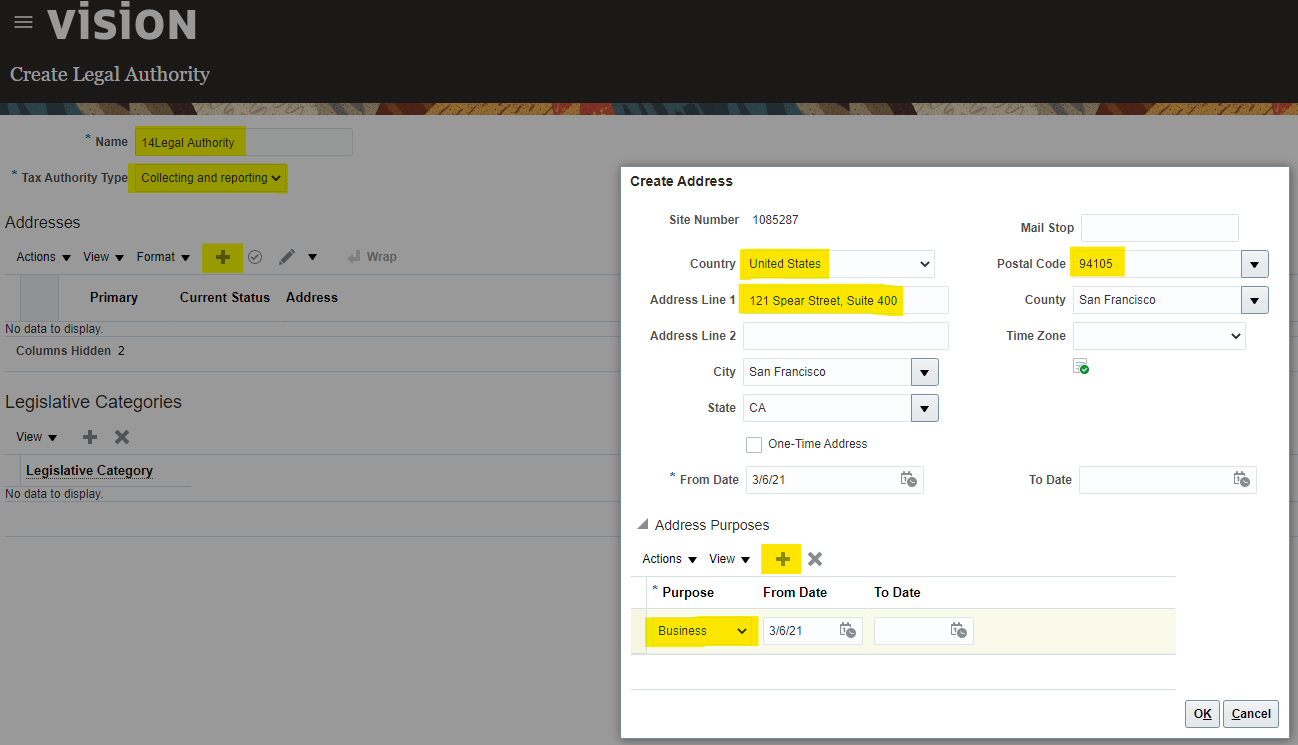Remove address purpose with X icon

[x=815, y=559]
